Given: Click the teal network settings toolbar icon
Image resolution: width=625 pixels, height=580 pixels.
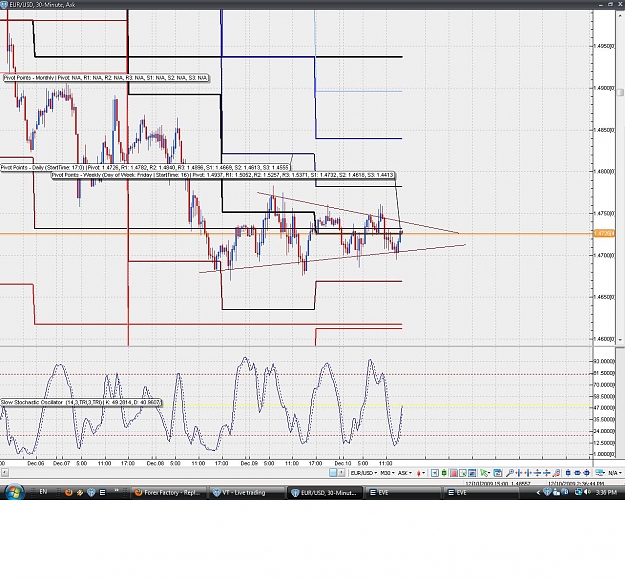Looking at the screenshot, I should [x=599, y=473].
